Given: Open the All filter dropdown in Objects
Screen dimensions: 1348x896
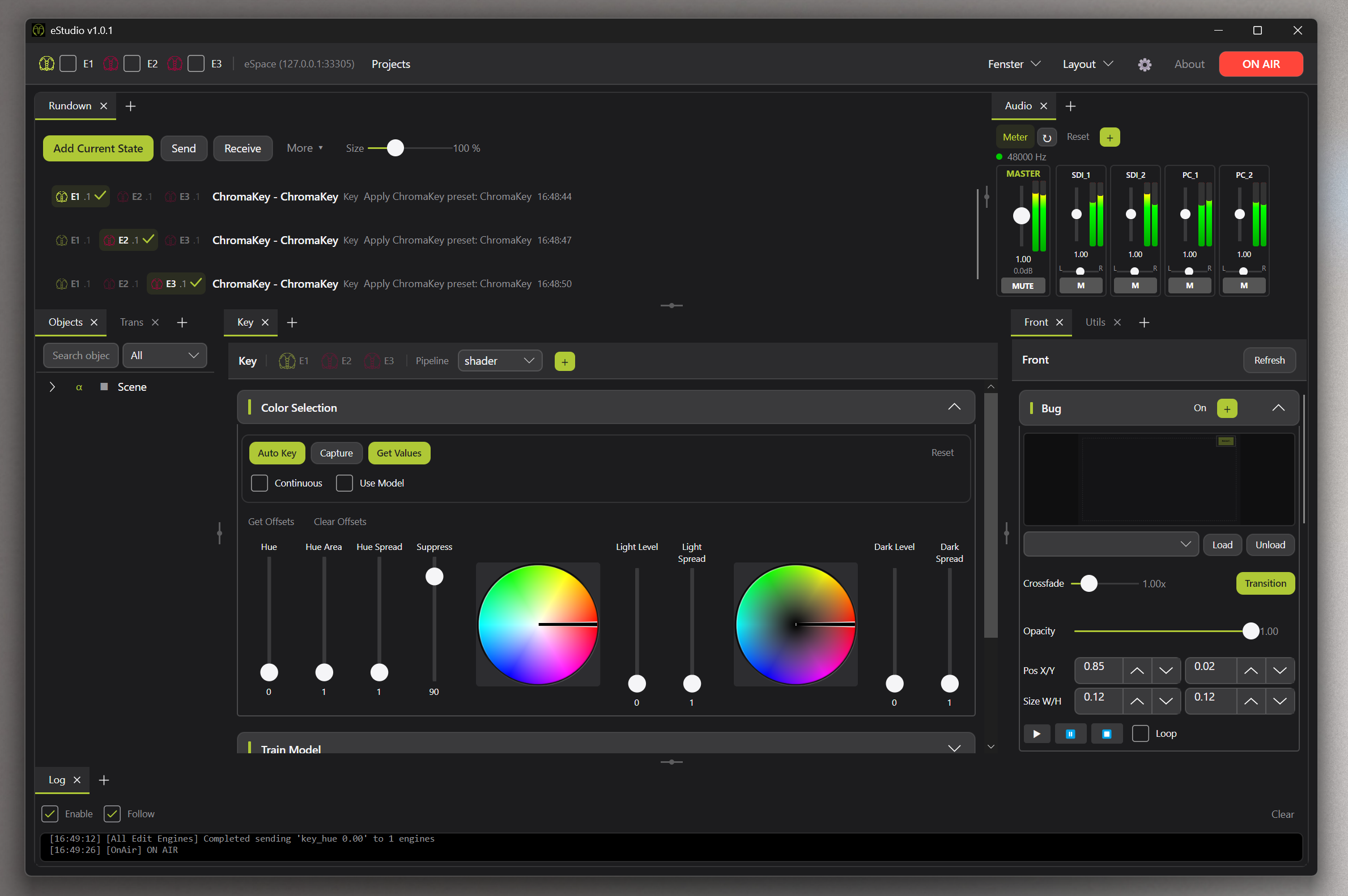Looking at the screenshot, I should [x=165, y=356].
